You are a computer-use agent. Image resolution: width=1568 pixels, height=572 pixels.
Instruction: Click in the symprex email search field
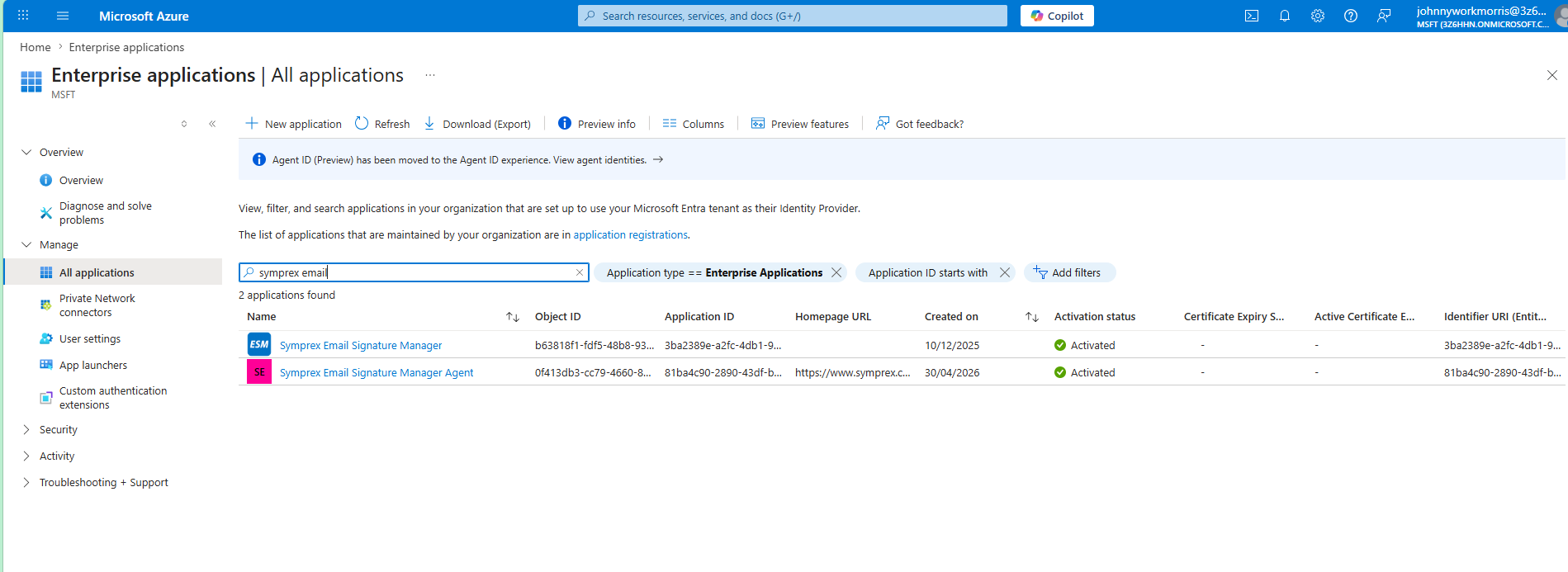click(413, 272)
